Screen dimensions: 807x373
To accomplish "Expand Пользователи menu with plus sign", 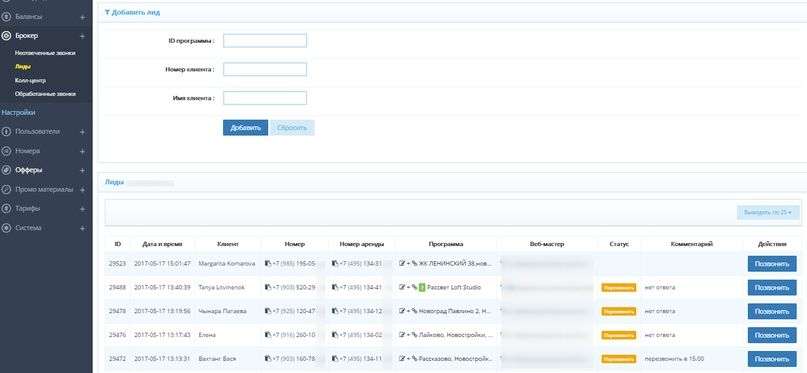I will click(x=82, y=132).
